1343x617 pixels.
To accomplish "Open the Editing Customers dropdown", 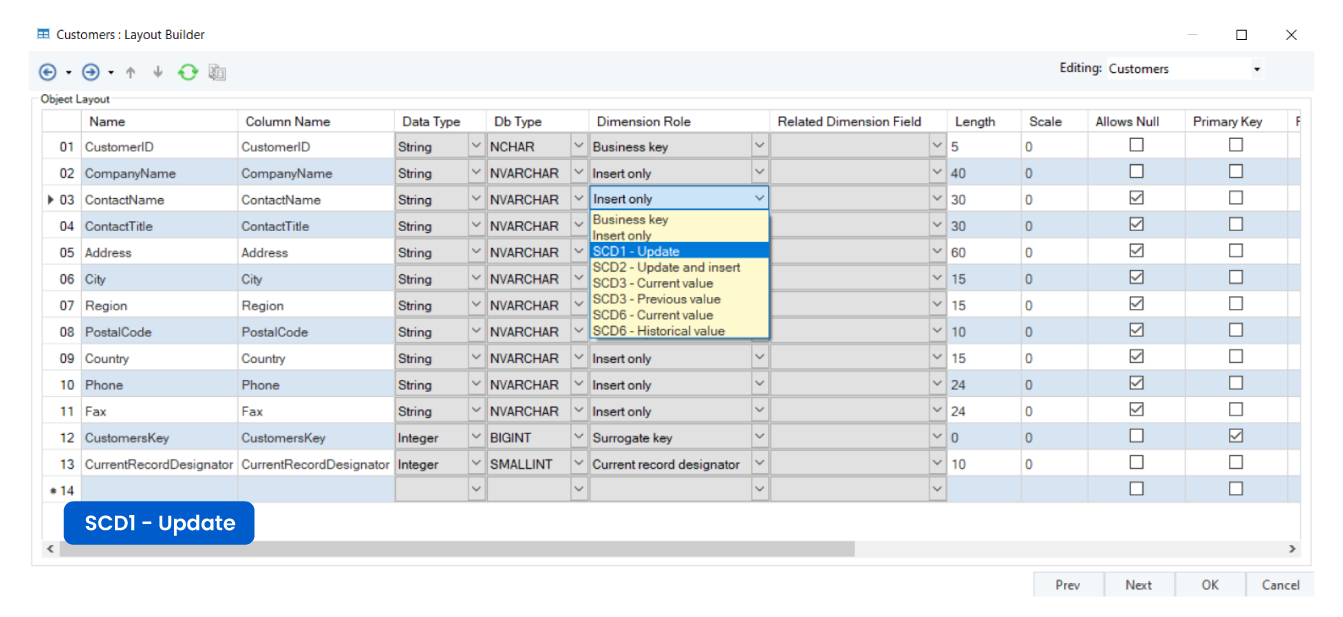I will tap(1256, 69).
